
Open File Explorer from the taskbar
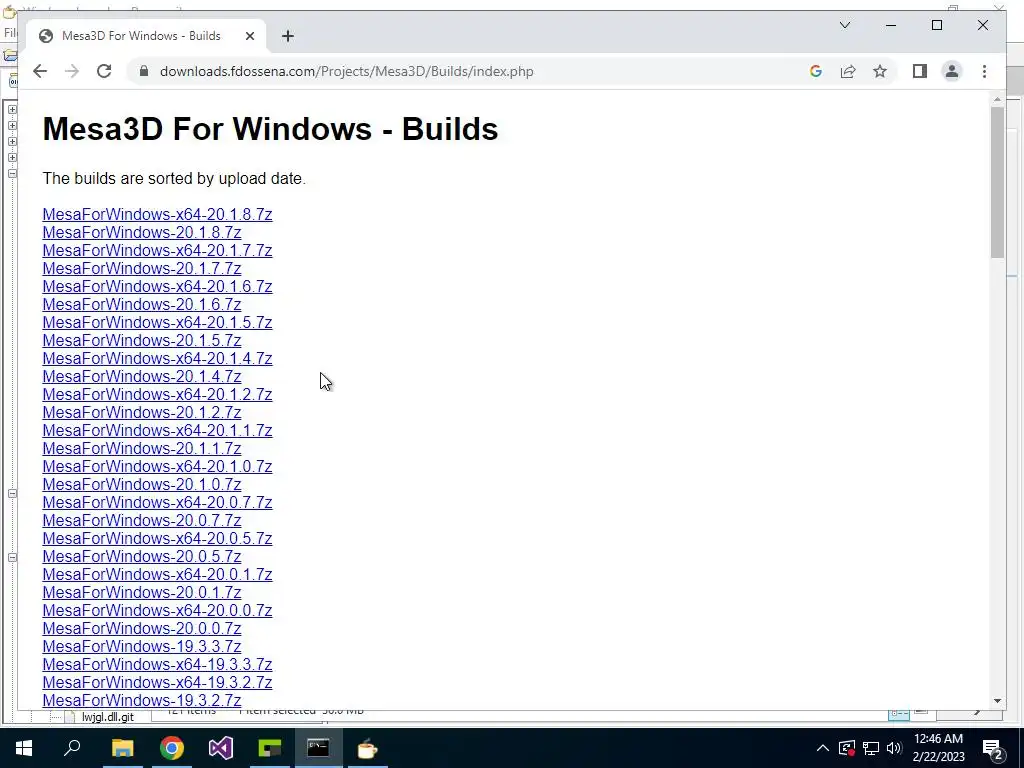122,748
